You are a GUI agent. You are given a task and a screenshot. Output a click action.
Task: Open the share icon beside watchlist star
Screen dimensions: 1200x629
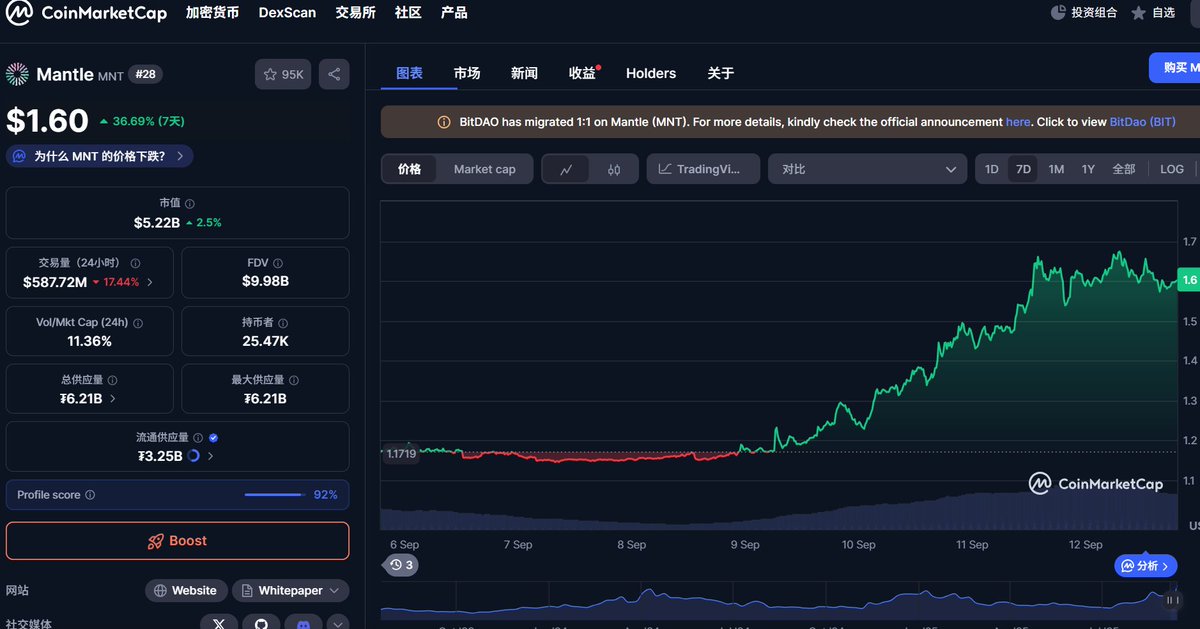[x=334, y=74]
